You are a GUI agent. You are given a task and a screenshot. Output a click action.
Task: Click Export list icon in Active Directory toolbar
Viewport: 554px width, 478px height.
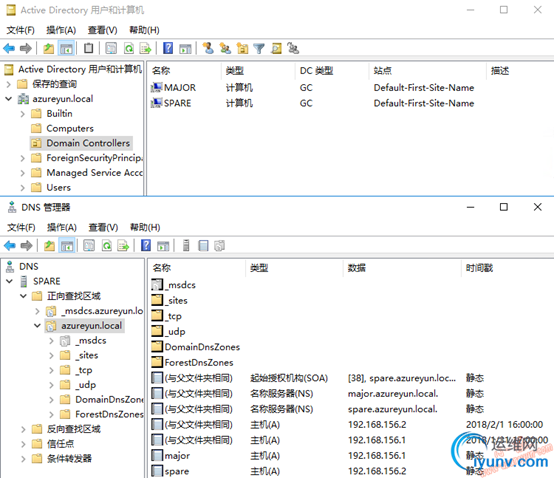(145, 48)
